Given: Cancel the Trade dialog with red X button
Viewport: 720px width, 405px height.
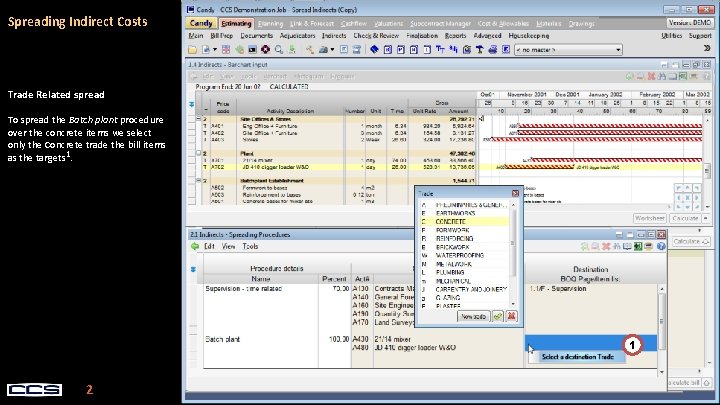Looking at the screenshot, I should point(511,316).
